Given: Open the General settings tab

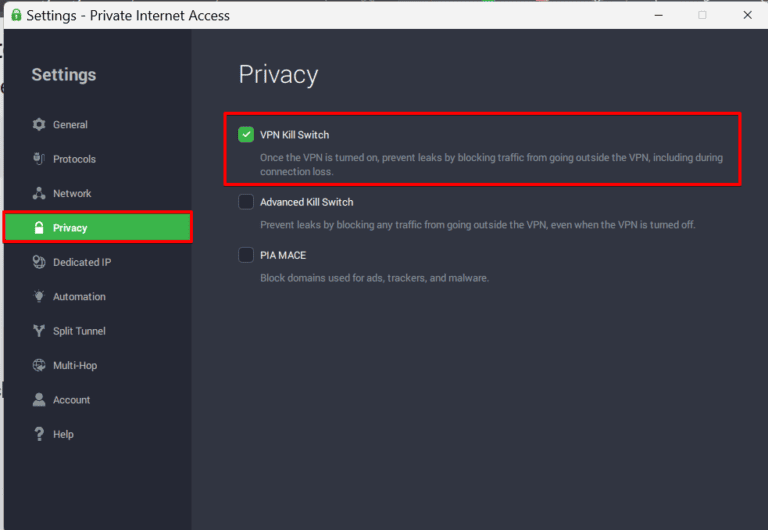Looking at the screenshot, I should (97, 124).
